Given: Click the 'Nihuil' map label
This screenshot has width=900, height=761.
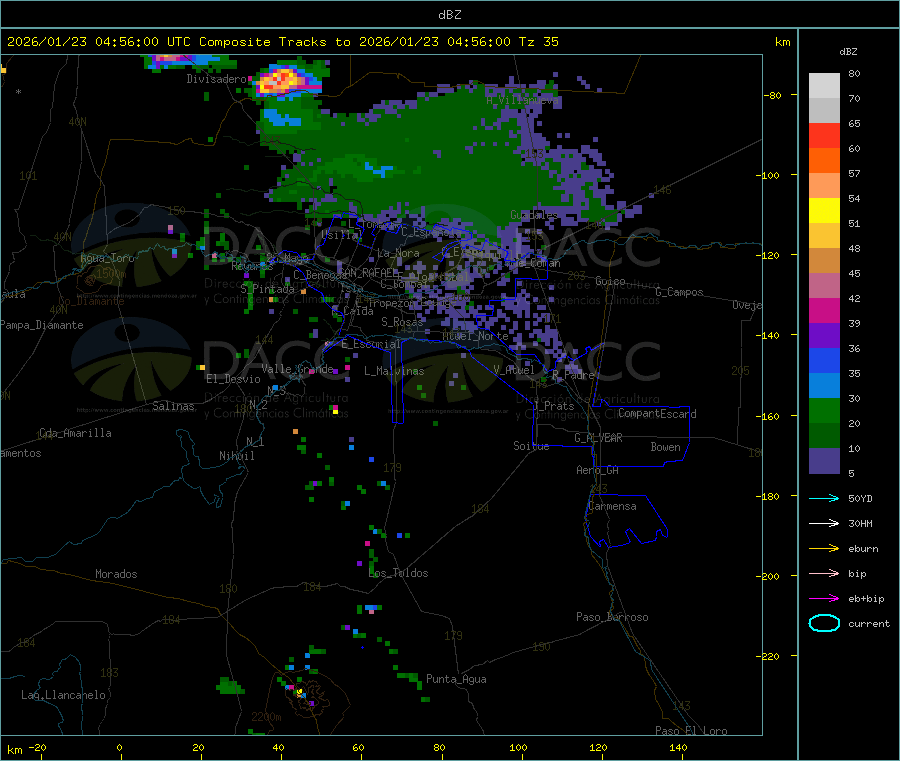Looking at the screenshot, I should (237, 456).
